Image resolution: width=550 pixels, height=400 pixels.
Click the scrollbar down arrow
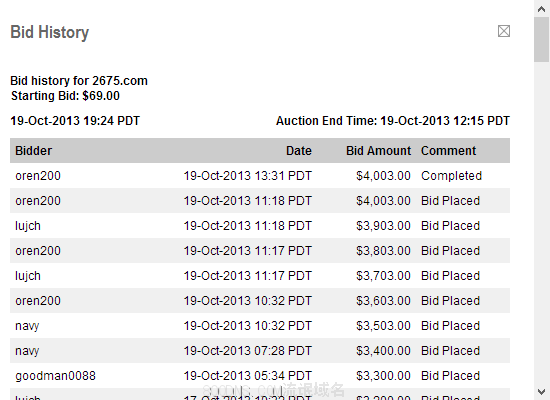tap(542, 392)
